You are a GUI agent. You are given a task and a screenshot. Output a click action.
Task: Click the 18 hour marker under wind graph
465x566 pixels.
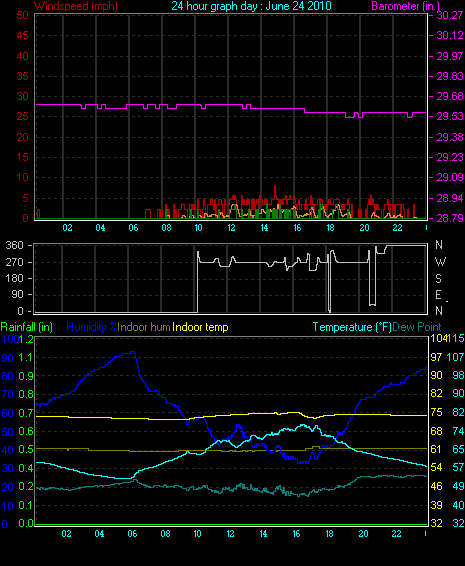(x=330, y=228)
